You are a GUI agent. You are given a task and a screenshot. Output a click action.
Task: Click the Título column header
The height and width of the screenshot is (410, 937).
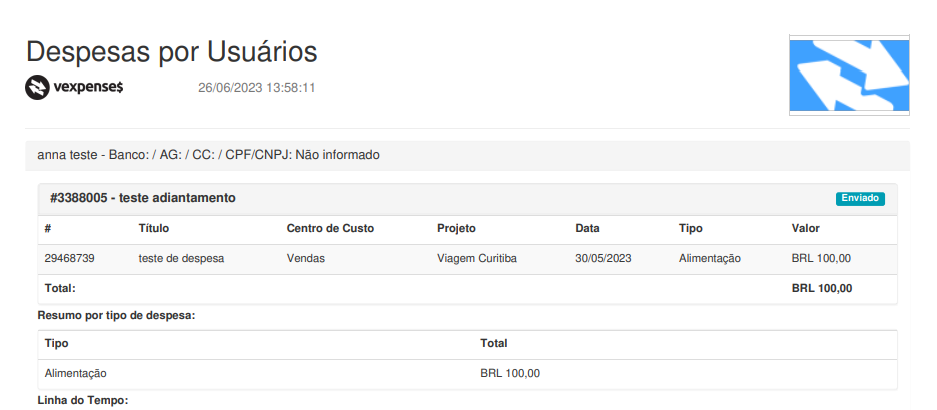(154, 228)
